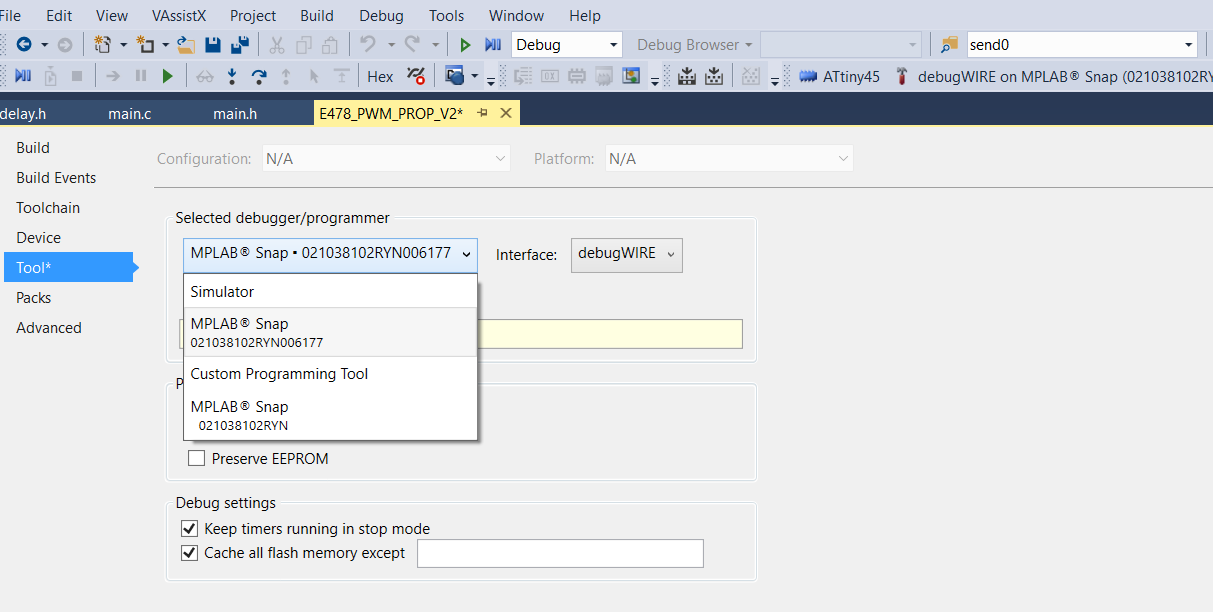Click Start Debugging and Break in debug toolbar
Screen dimensions: 1213x612
23,76
